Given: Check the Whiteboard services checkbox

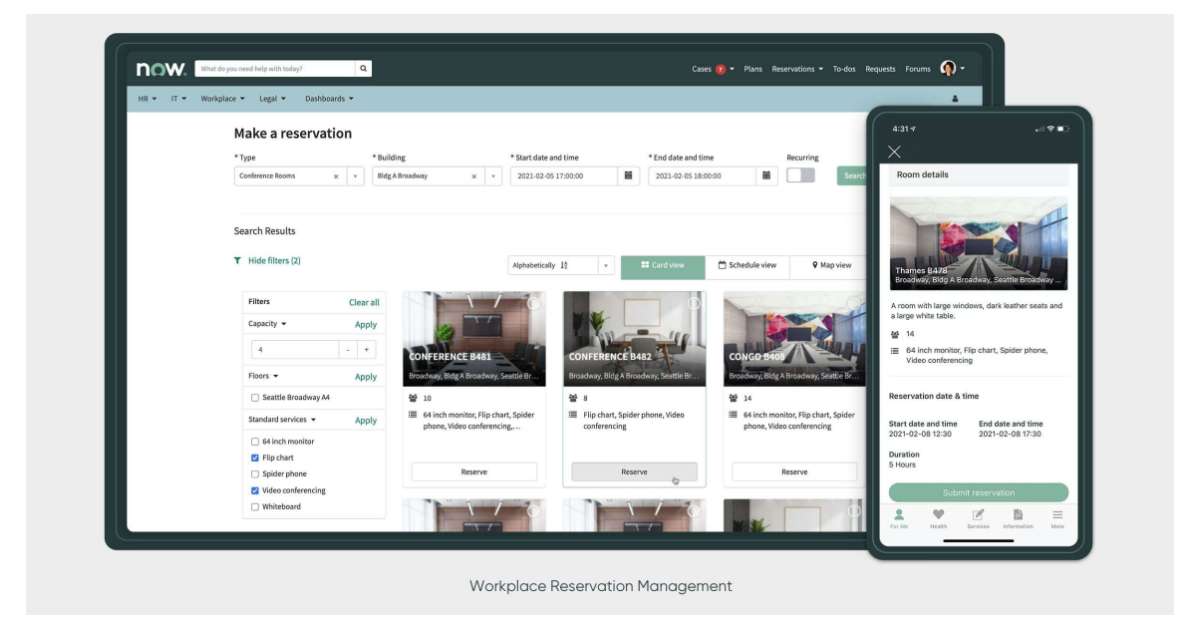Looking at the screenshot, I should pyautogui.click(x=255, y=507).
